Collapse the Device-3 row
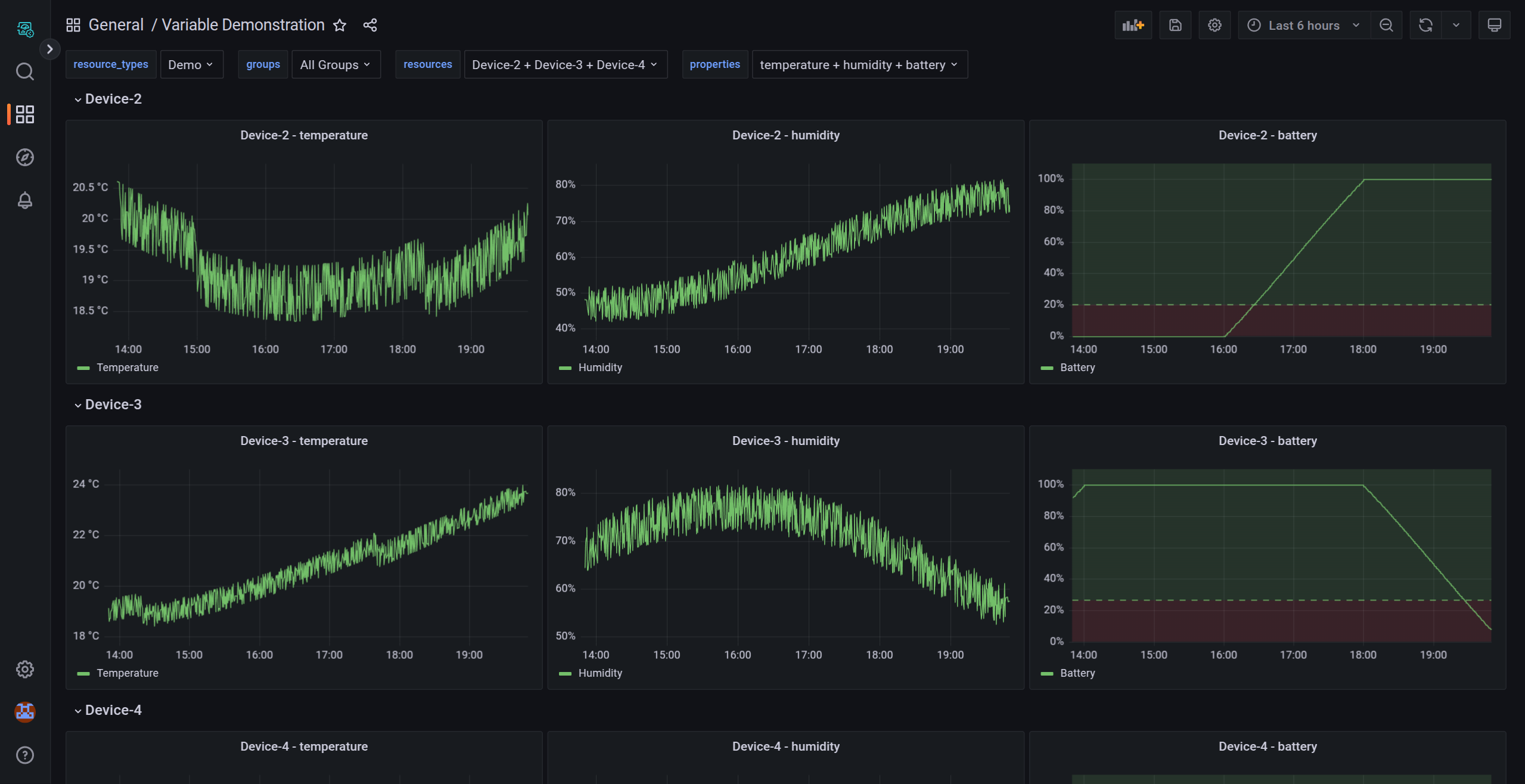The width and height of the screenshot is (1525, 784). point(113,405)
